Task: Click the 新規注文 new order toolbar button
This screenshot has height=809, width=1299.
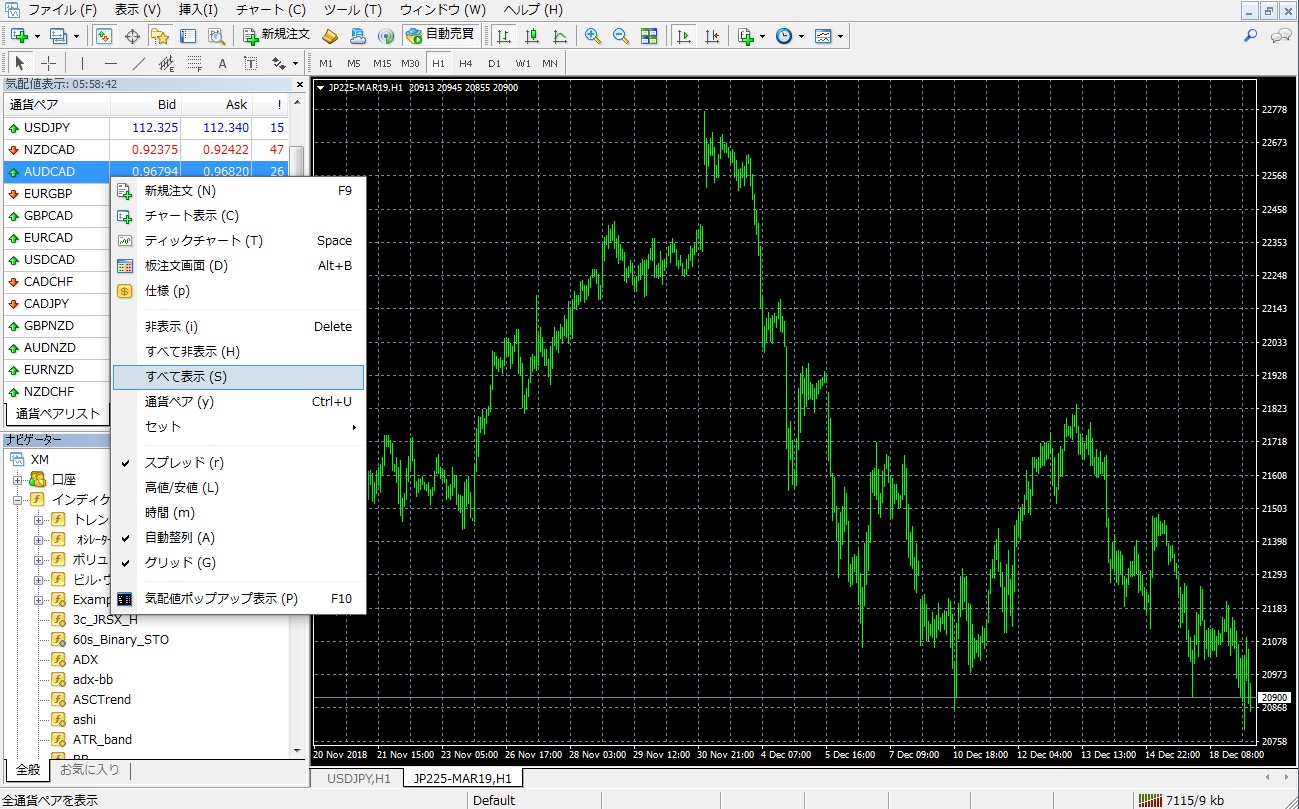Action: pos(277,36)
